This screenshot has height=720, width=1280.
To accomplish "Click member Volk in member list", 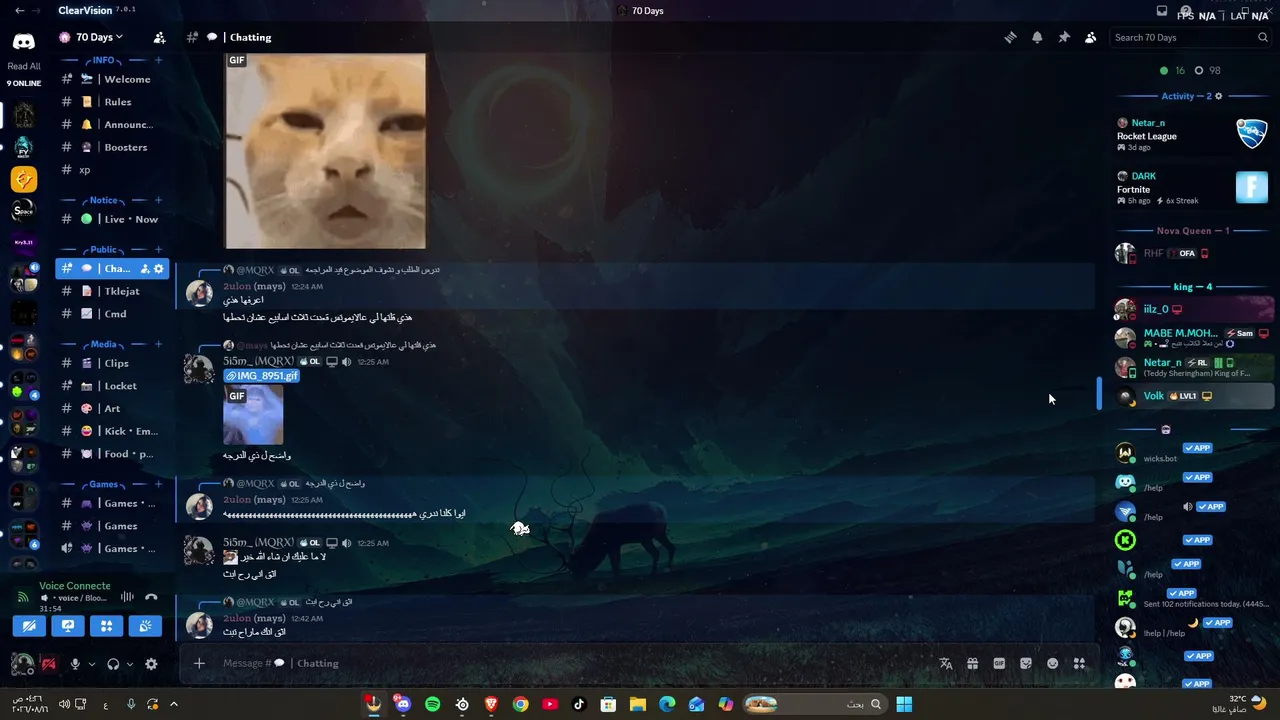I will click(1194, 396).
